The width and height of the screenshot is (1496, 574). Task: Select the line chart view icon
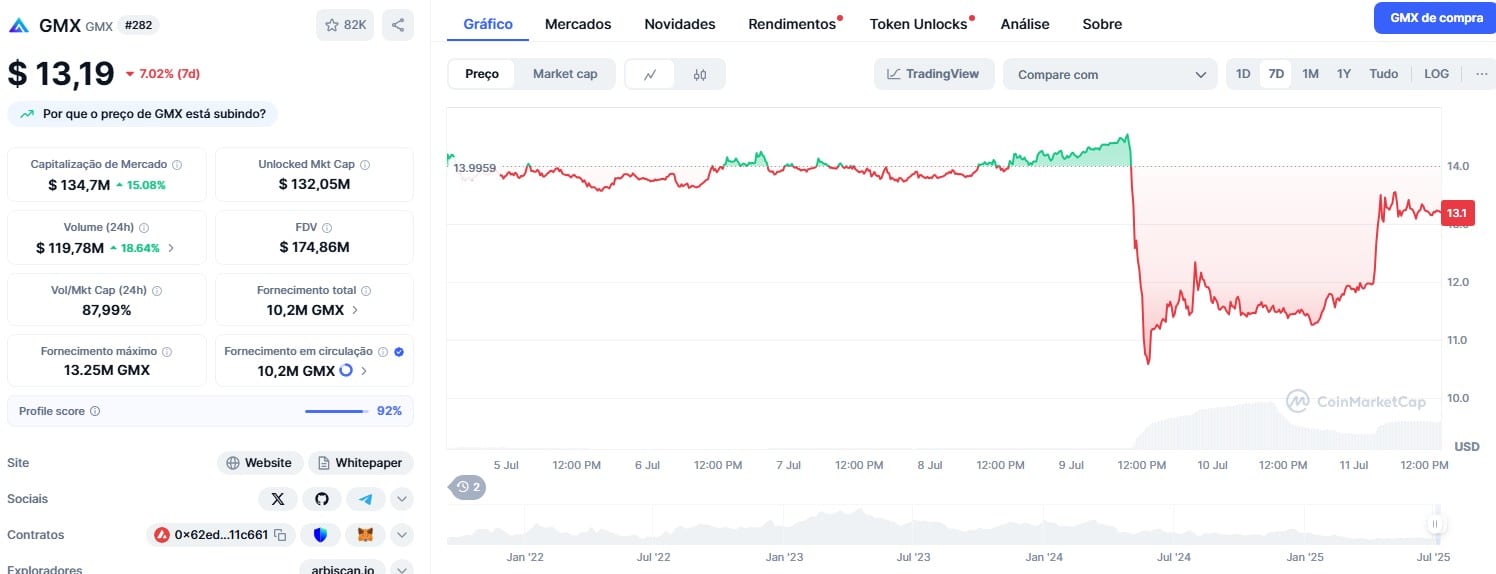coord(651,74)
